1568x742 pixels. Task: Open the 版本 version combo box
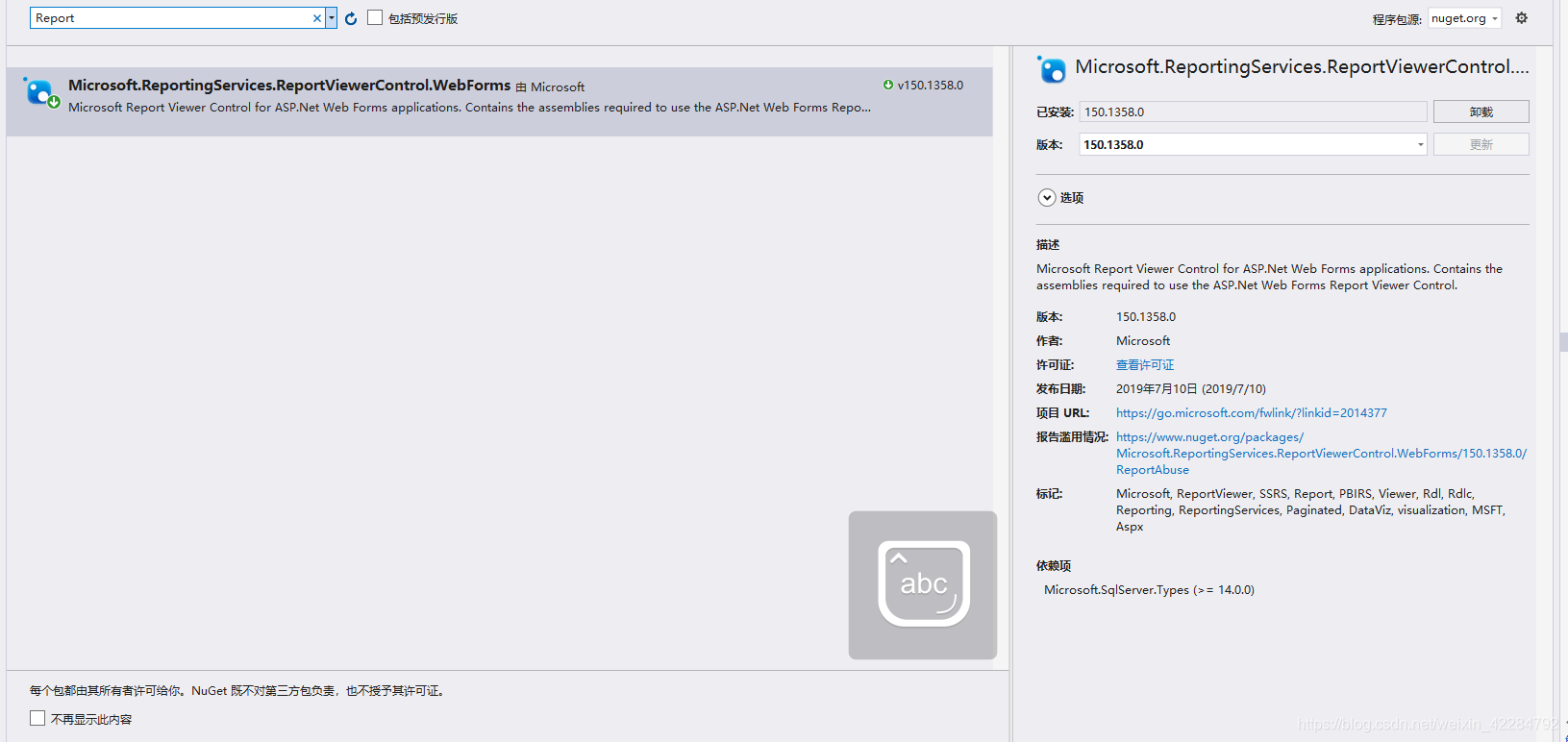[x=1254, y=144]
